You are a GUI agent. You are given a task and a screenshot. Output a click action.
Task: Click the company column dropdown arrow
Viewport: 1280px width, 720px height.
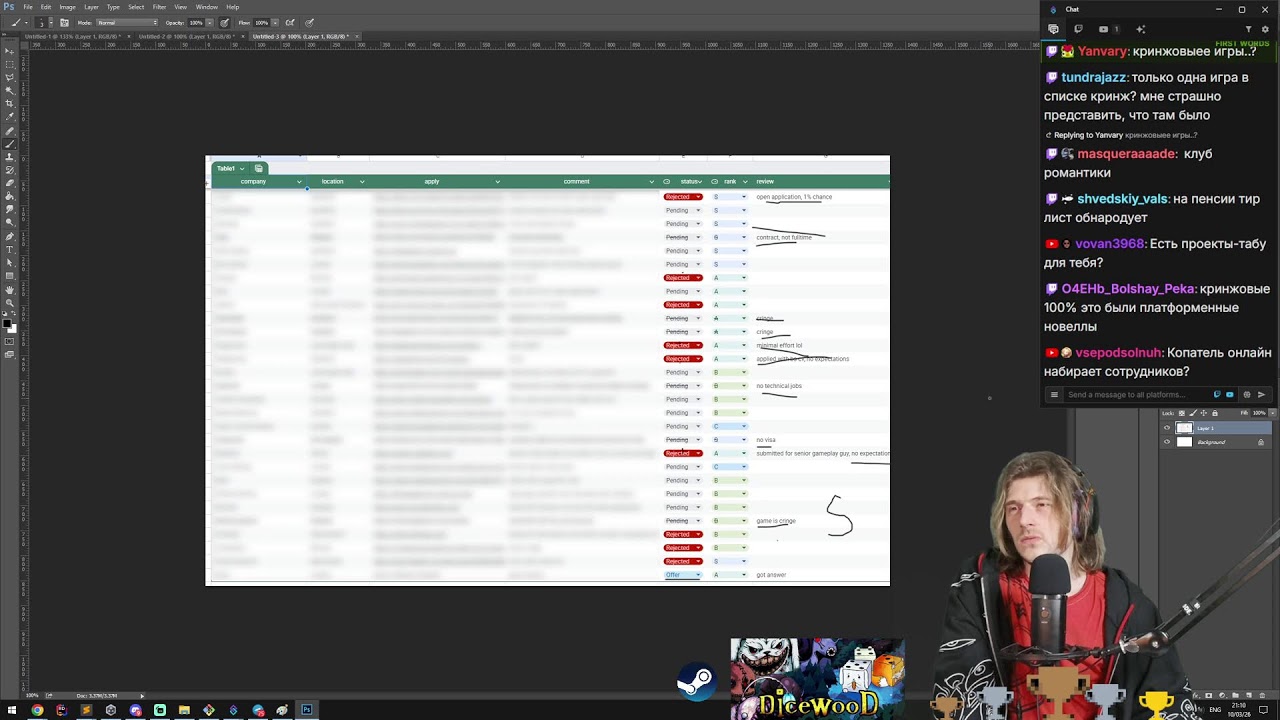click(x=299, y=182)
